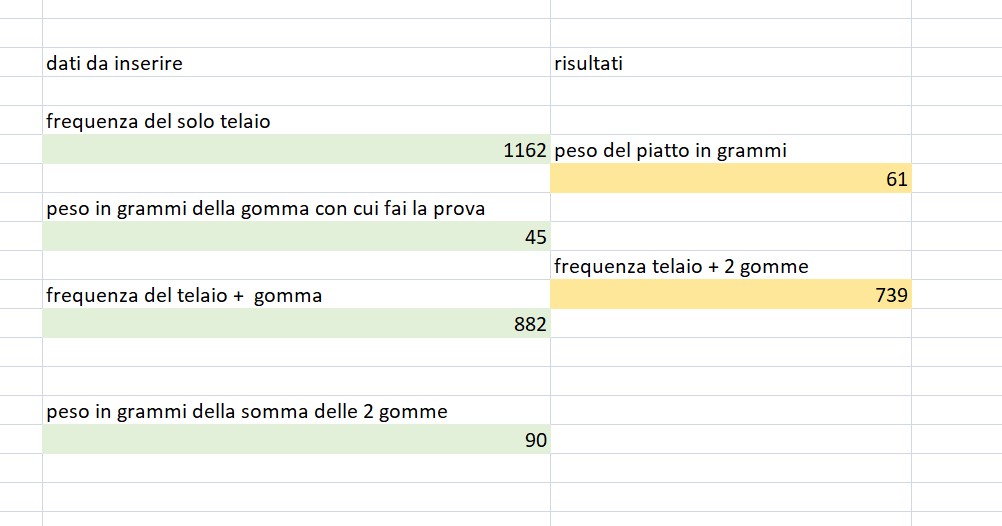Select the "frequenza telaio + 2 gomme" label
The image size is (1002, 526).
point(681,266)
